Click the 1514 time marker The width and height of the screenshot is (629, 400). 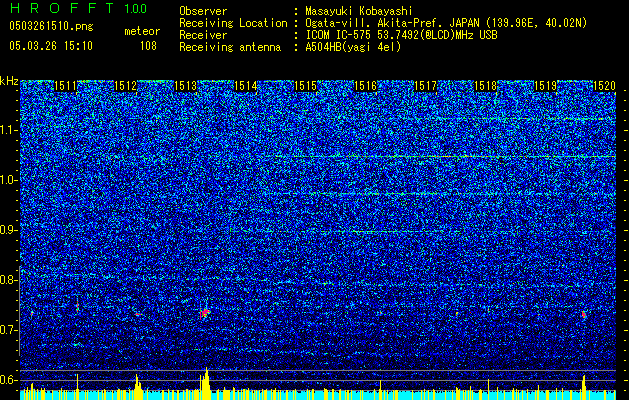pyautogui.click(x=246, y=86)
